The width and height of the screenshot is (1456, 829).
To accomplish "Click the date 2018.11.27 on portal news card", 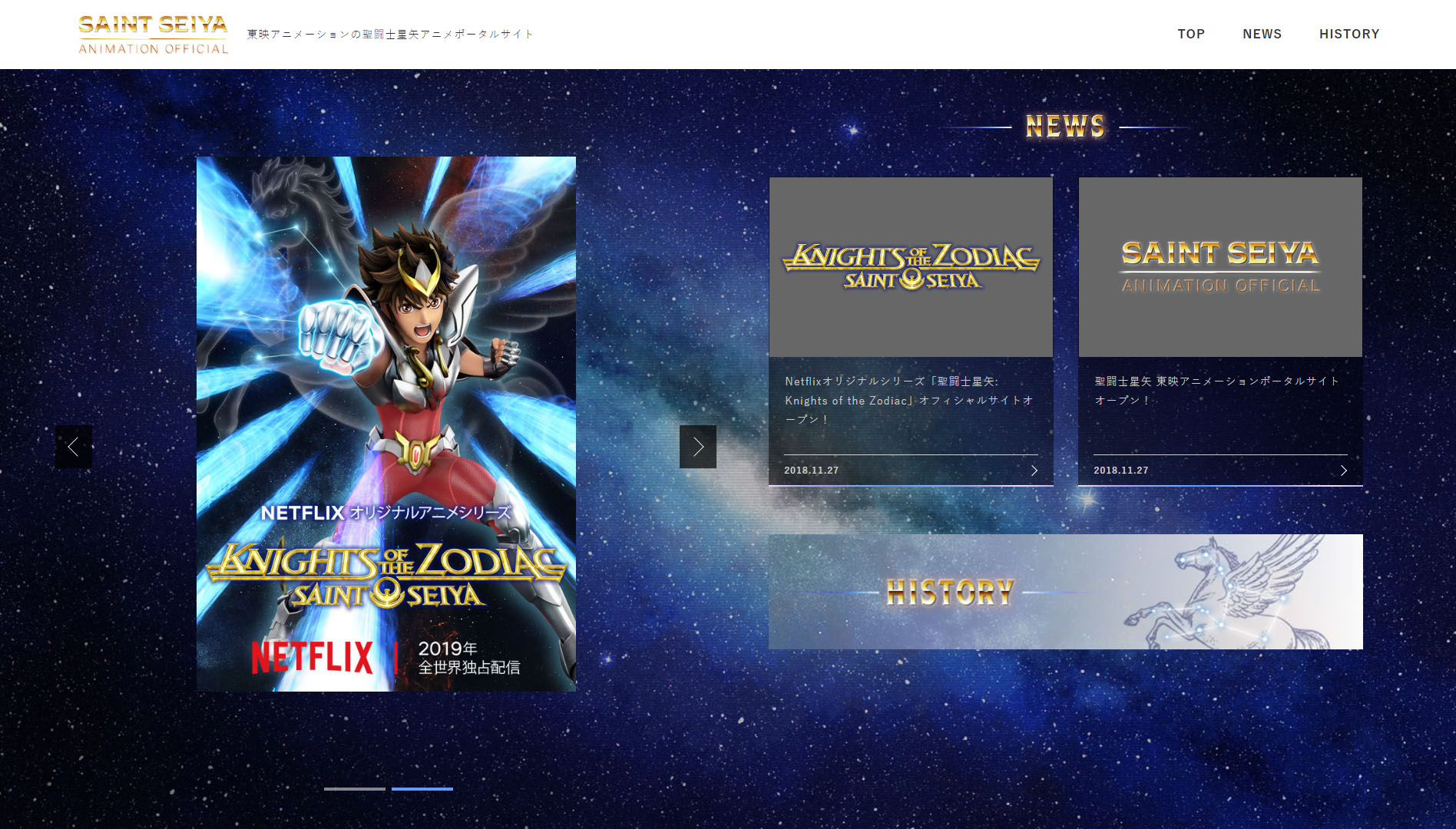I will tap(1121, 471).
